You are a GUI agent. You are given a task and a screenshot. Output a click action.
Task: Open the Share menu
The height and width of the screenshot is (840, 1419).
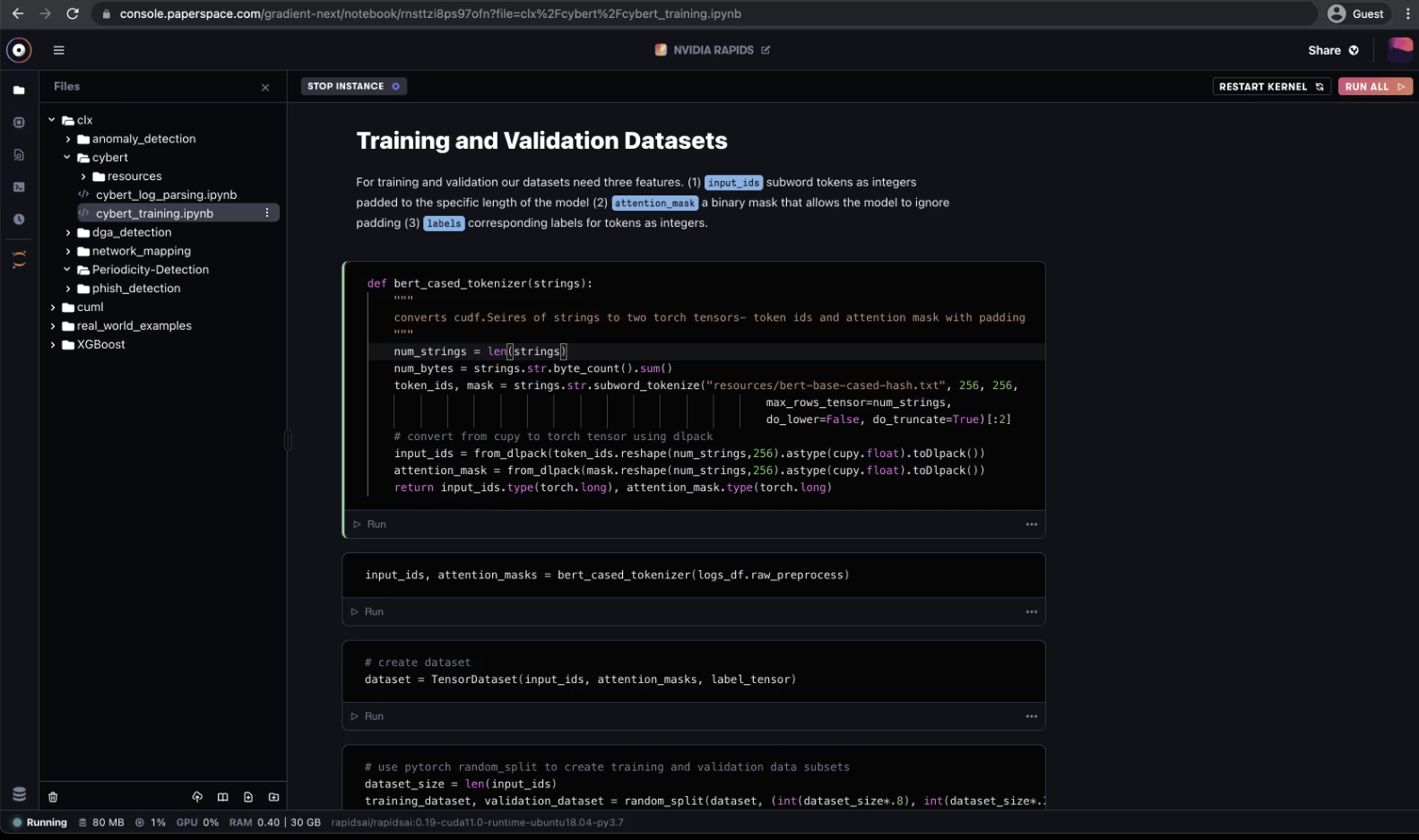1333,50
